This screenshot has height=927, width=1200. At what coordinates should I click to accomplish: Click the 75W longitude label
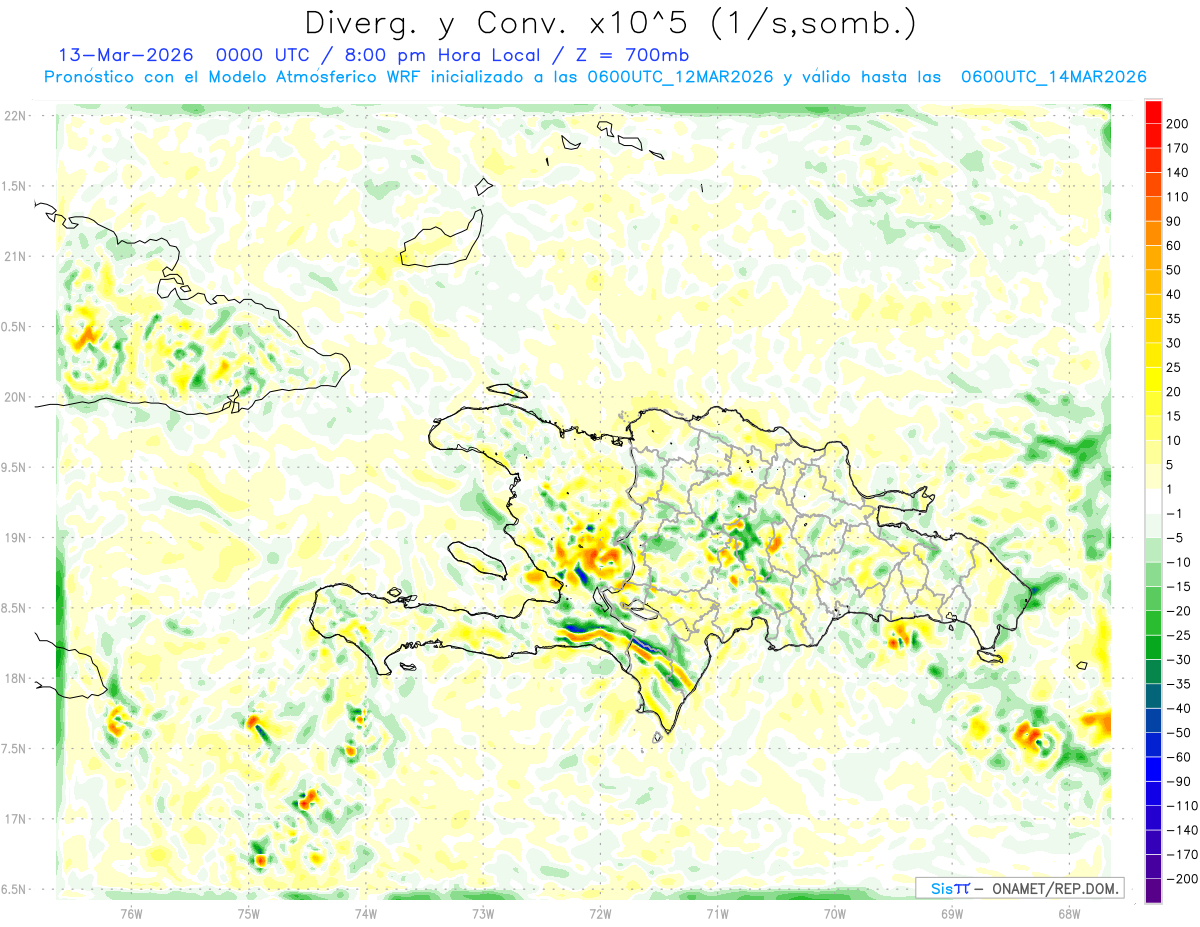[248, 912]
